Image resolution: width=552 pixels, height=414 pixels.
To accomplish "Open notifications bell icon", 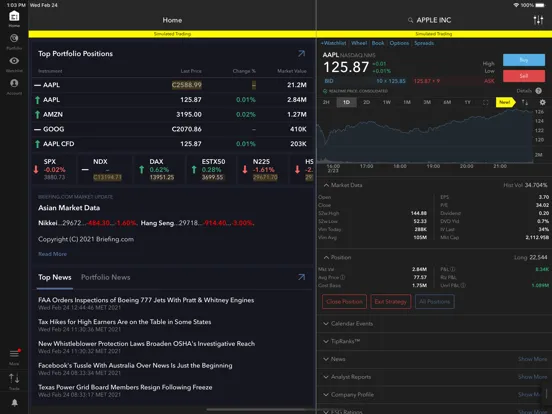I will click(14, 402).
